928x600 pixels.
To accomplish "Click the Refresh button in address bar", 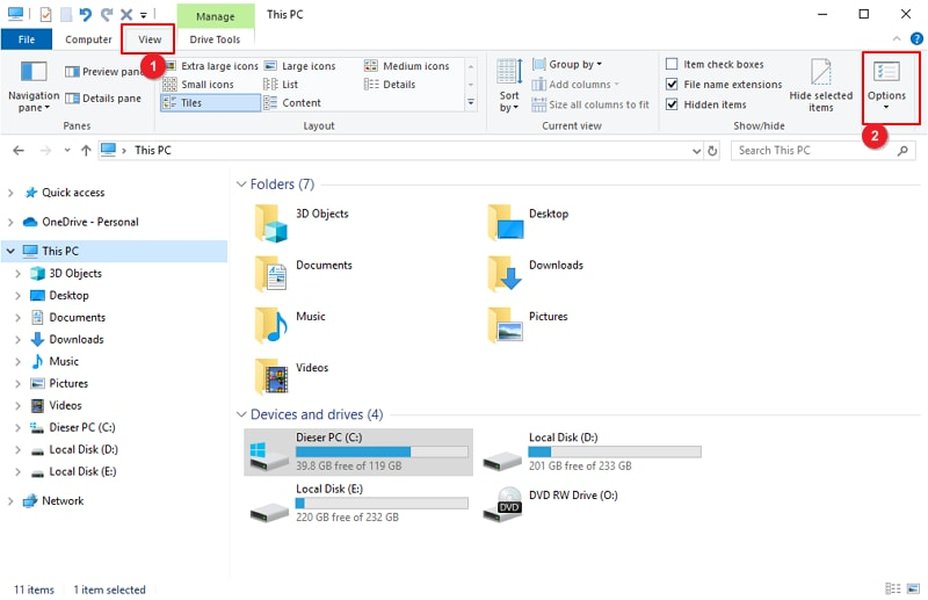I will 713,151.
